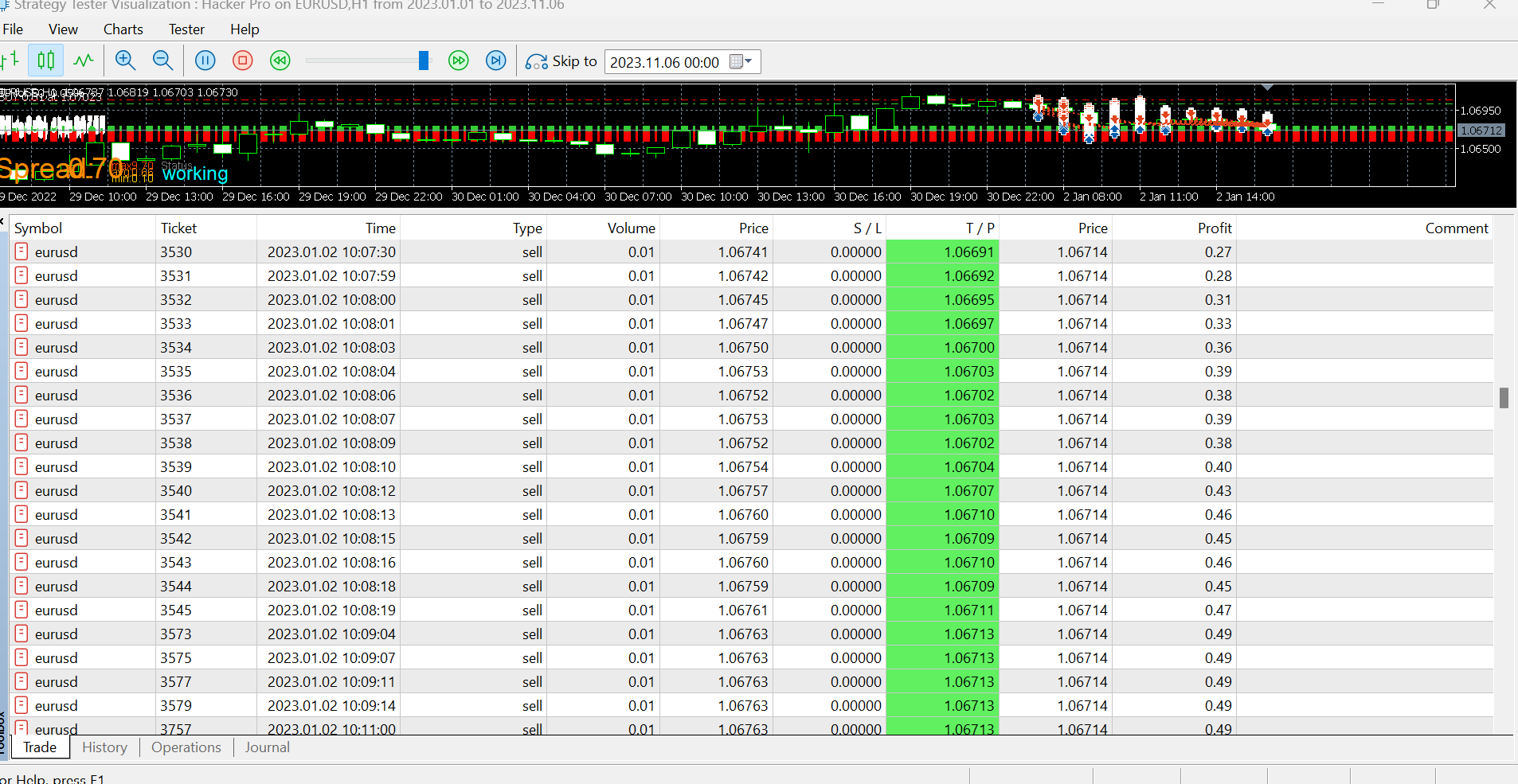Screen dimensions: 1518x784
Task: Zoom in on the chart
Action: (x=125, y=60)
